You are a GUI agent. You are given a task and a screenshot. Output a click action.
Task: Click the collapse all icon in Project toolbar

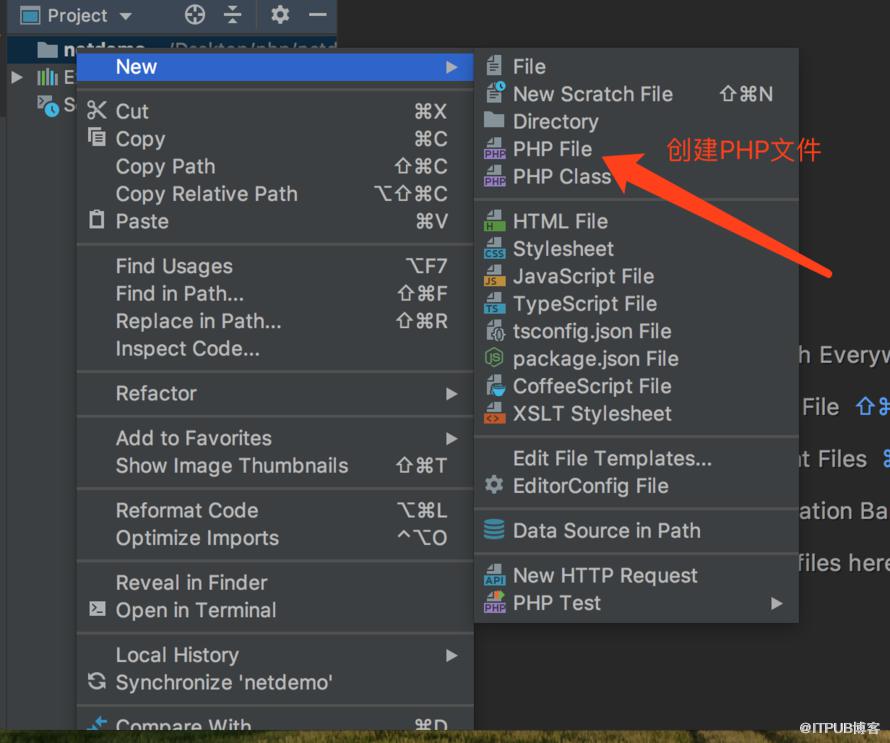click(232, 15)
